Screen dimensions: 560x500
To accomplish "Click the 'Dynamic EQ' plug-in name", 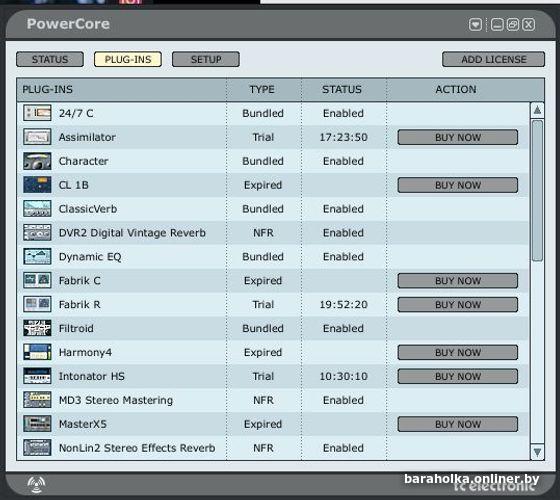I will tap(90, 257).
